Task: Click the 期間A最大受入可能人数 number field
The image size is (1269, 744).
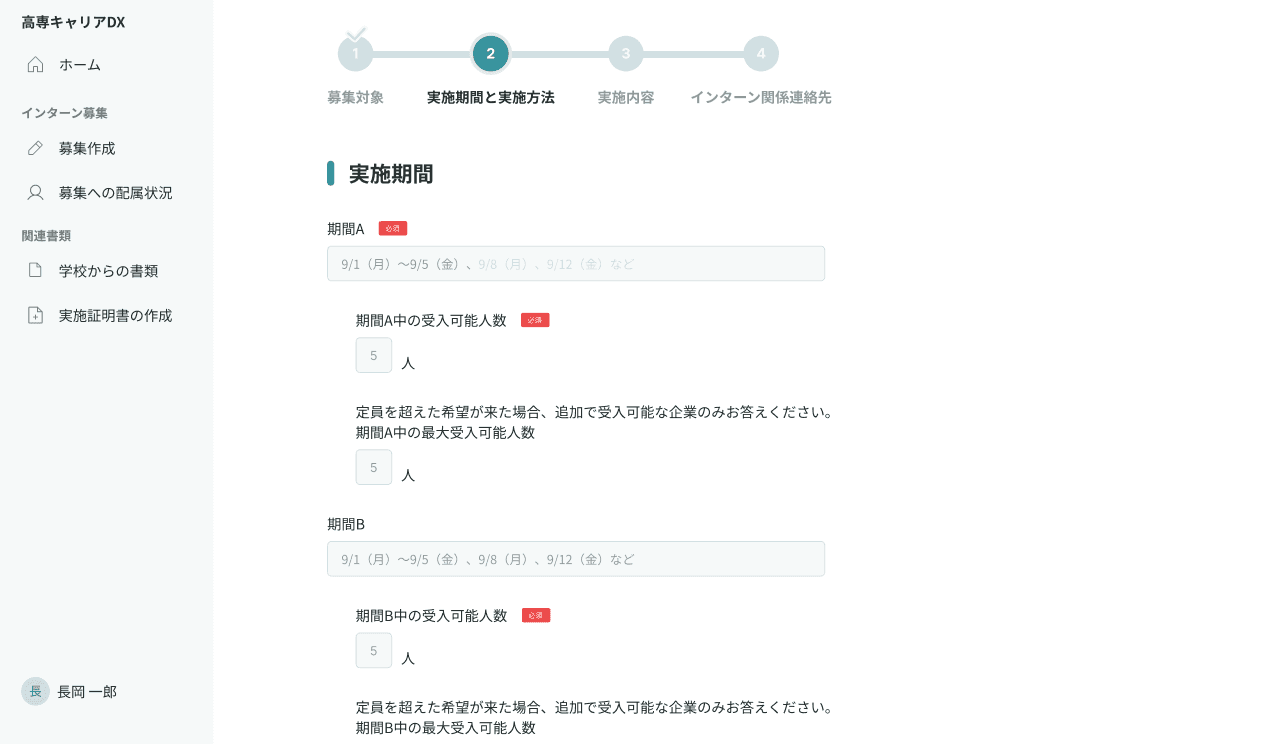Action: tap(373, 466)
